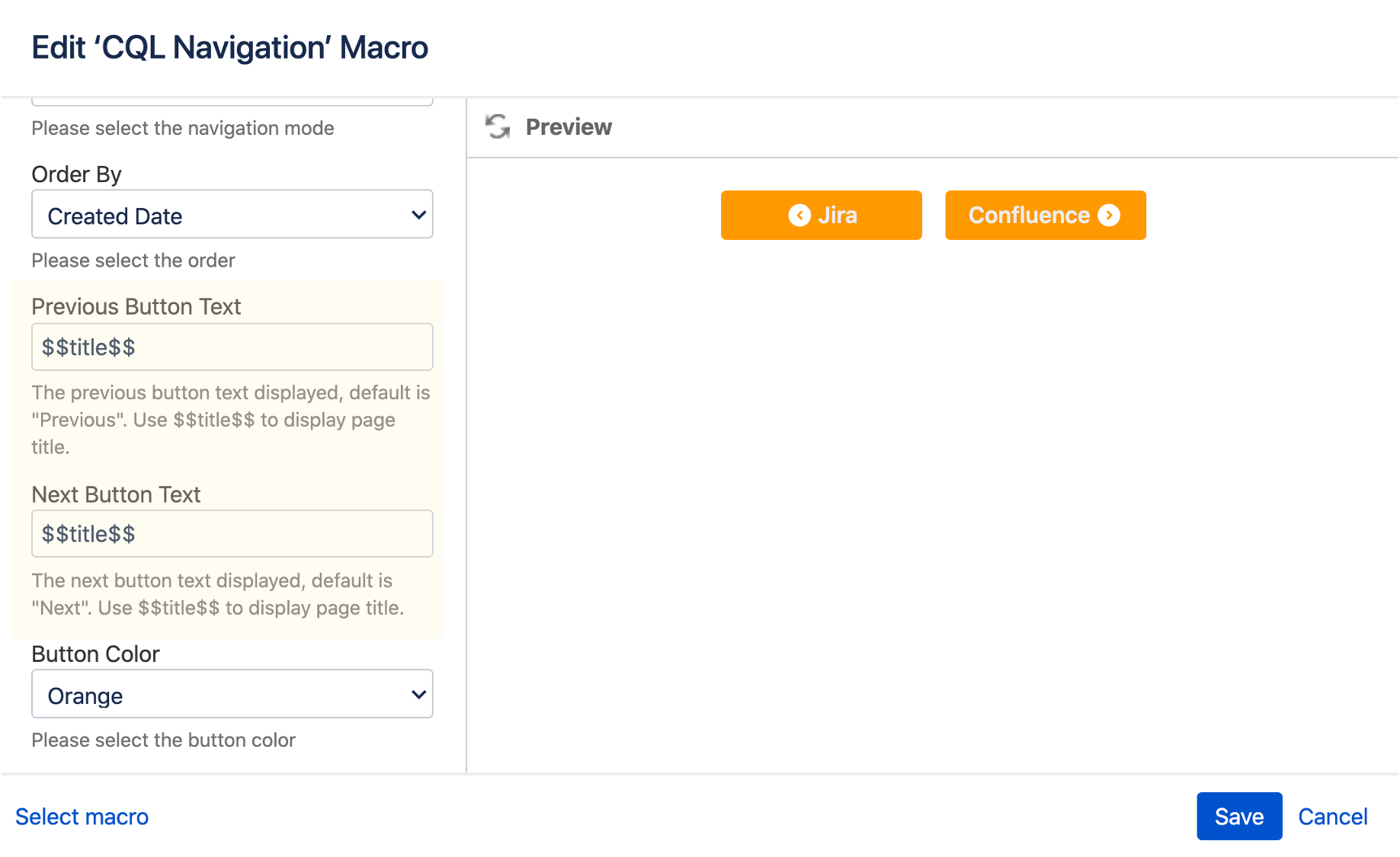Click the right arrow icon on Confluence button
Image resolution: width=1400 pixels, height=857 pixels.
[x=1109, y=216]
